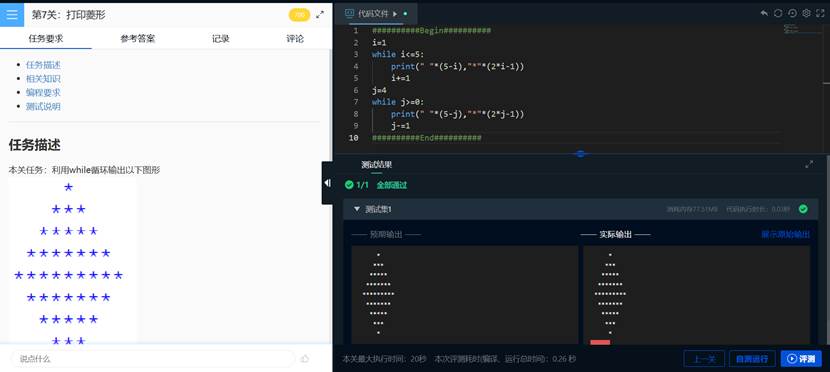Click the 实际输出 label
Image resolution: width=830 pixels, height=372 pixels.
(x=615, y=234)
